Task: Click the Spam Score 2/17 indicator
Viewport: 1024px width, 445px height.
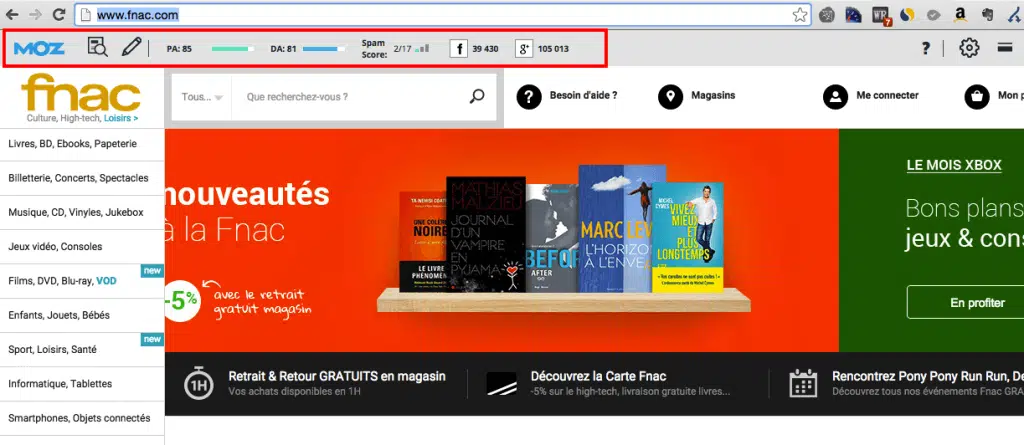Action: click(x=395, y=48)
